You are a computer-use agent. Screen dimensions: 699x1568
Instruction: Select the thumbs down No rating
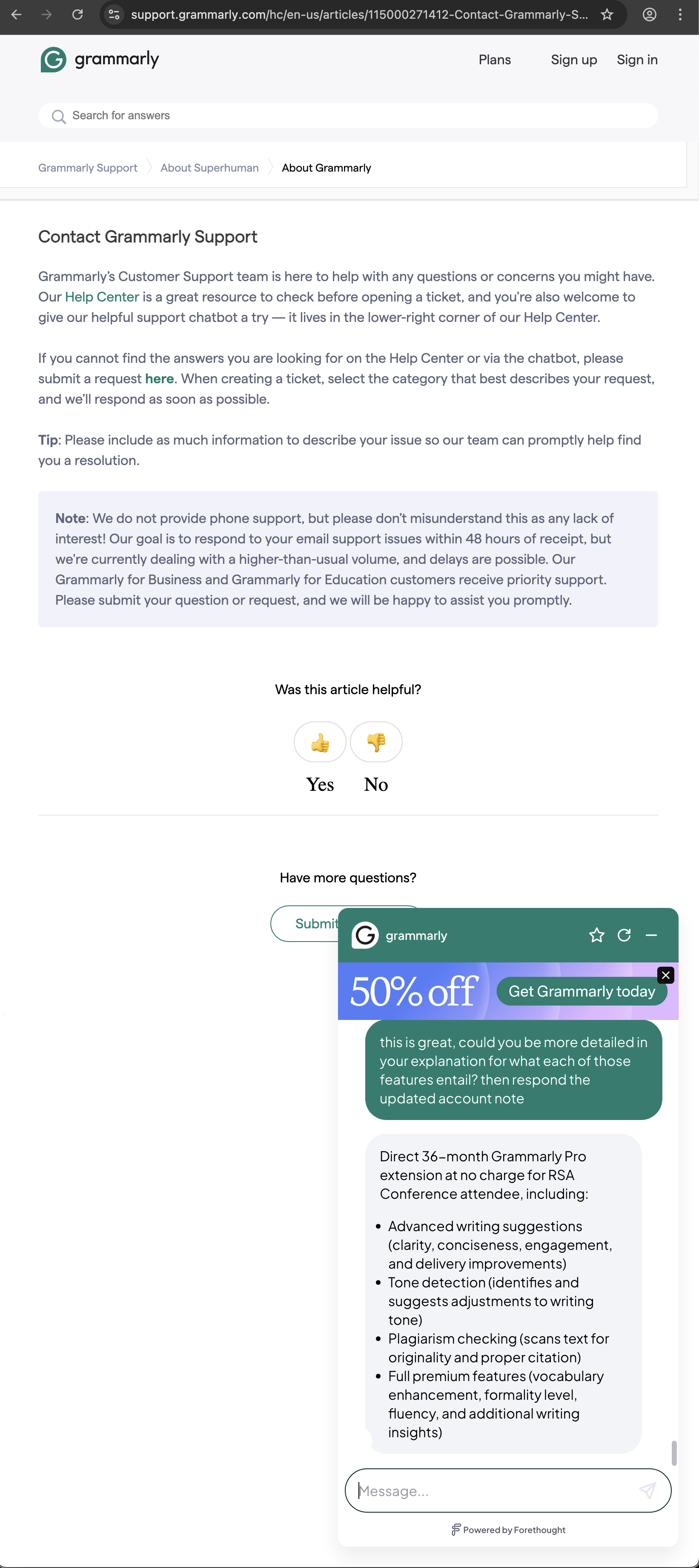coord(375,742)
